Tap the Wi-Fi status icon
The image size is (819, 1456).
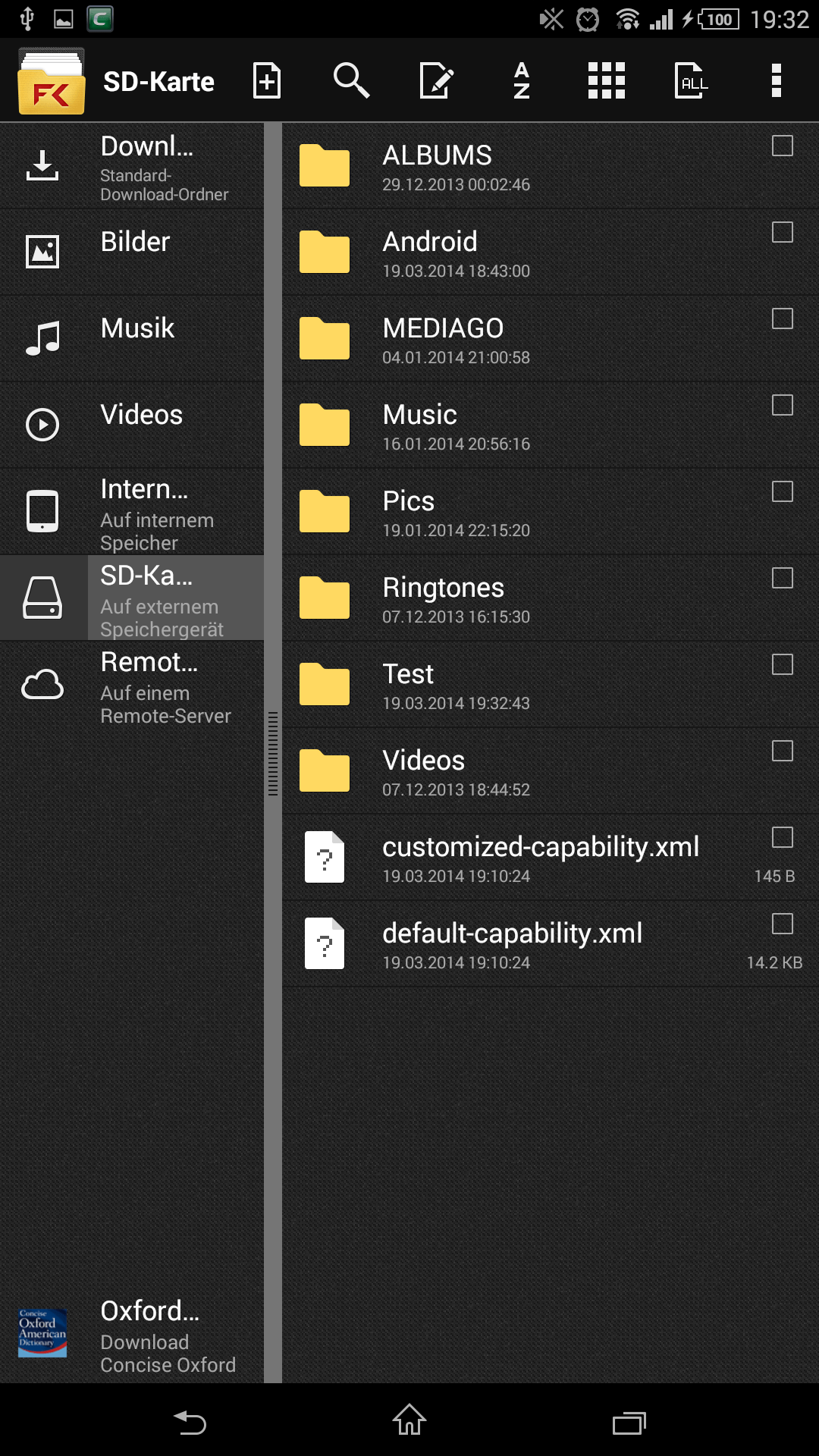tap(627, 19)
